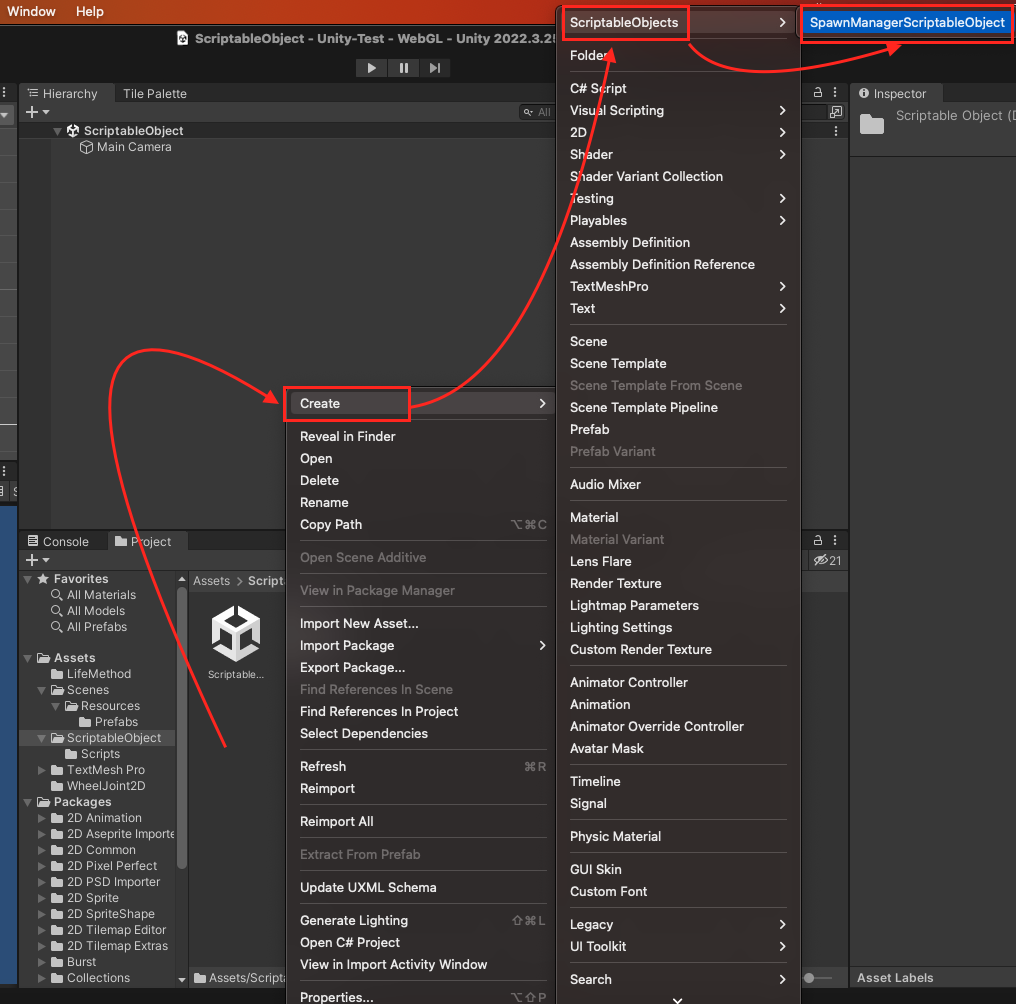Open Project panel three-dot options menu
Image resolution: width=1016 pixels, height=1004 pixels.
[835, 540]
